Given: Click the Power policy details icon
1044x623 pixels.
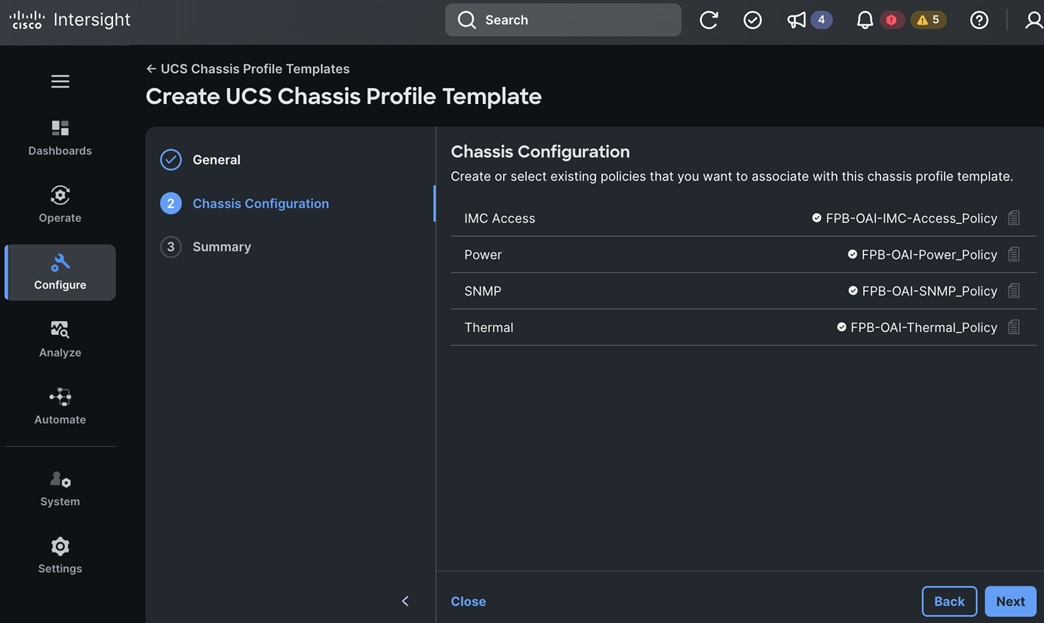Looking at the screenshot, I should point(1013,254).
